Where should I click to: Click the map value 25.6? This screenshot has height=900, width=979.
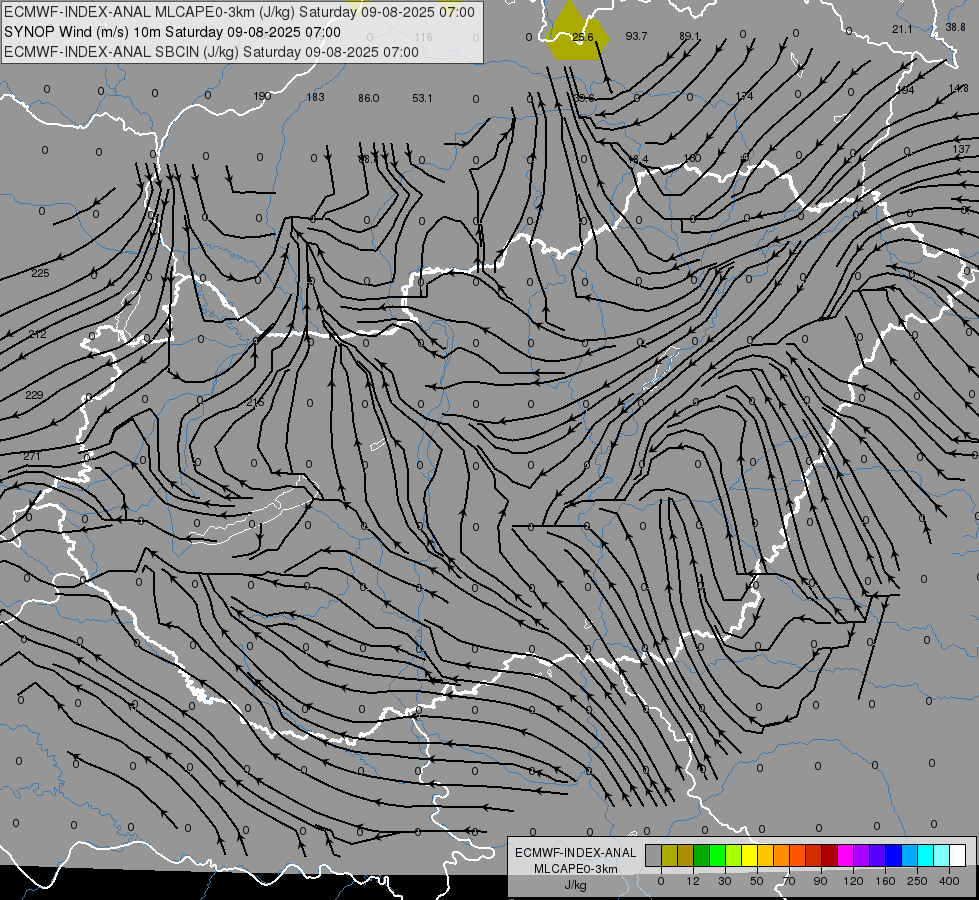(x=583, y=37)
